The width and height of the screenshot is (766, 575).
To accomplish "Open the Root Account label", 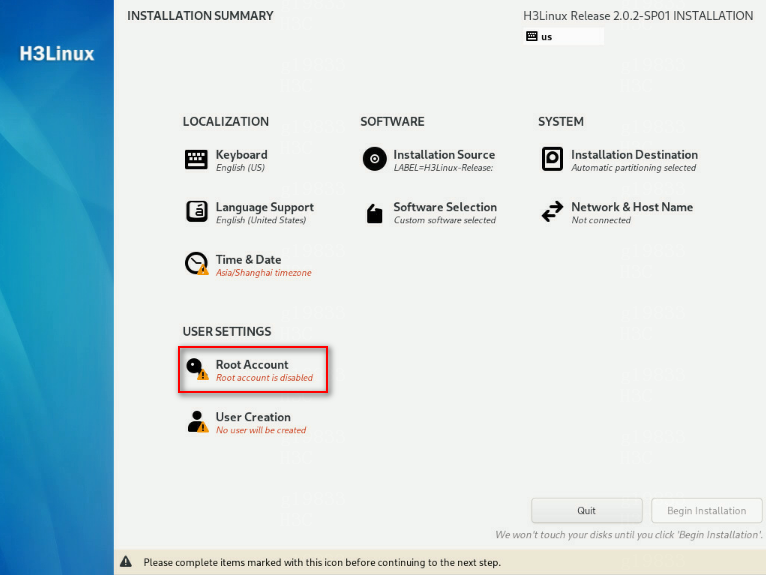I will pos(252,364).
